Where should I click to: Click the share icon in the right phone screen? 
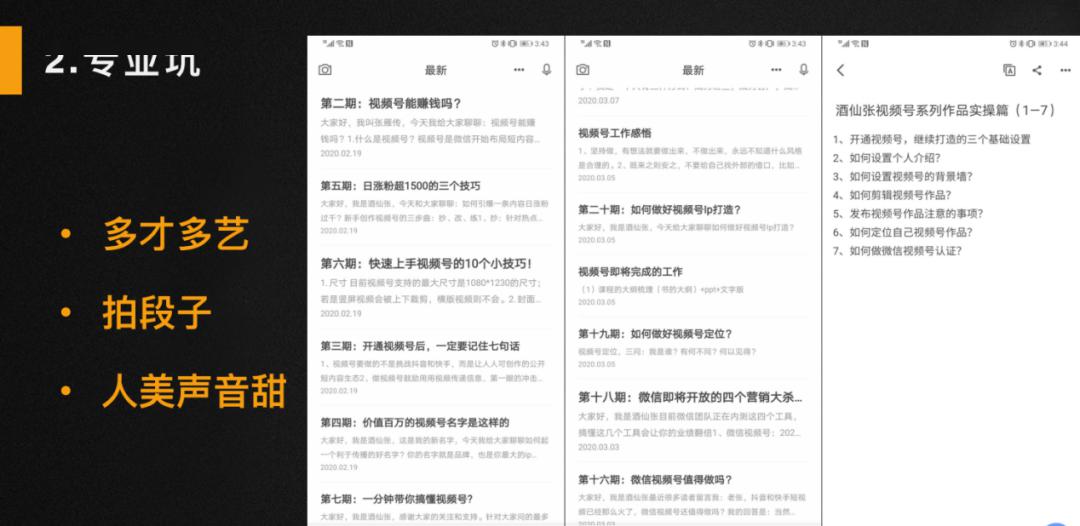[x=1037, y=70]
